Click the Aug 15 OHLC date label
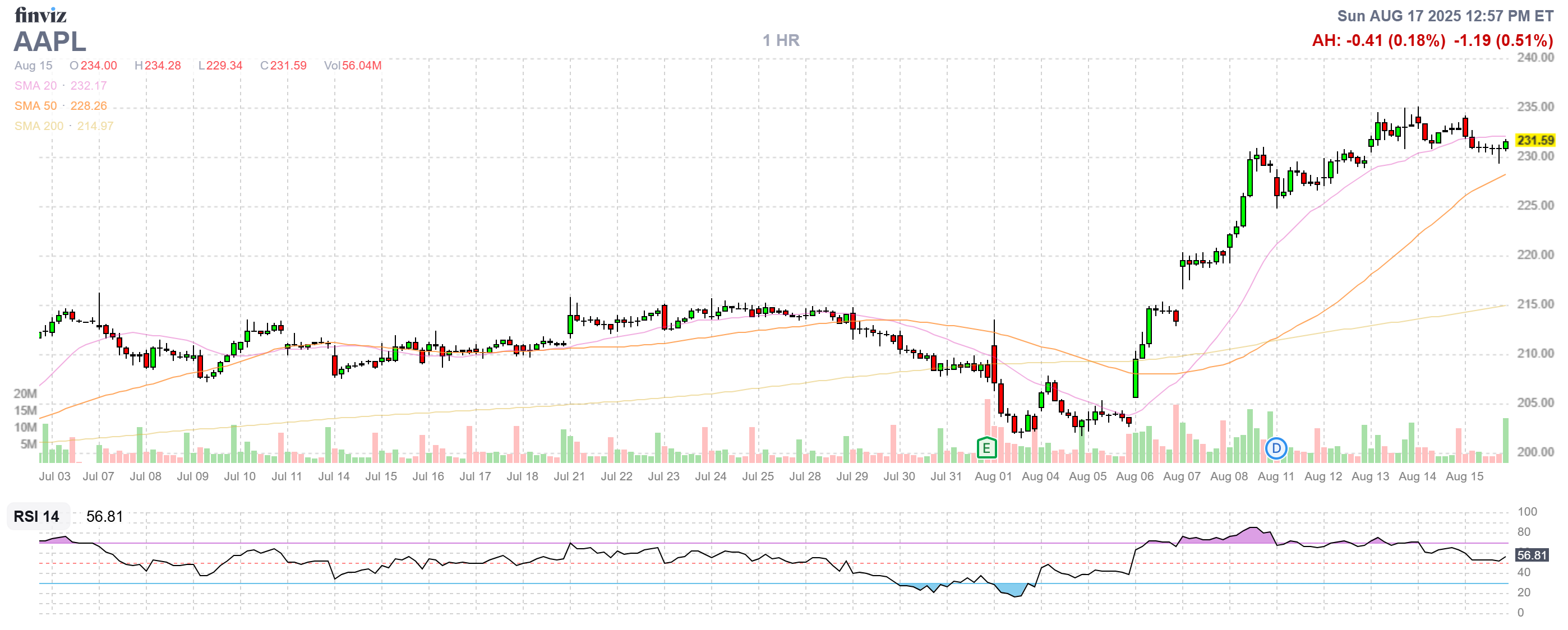Viewport: 1568px width, 630px height. [34, 65]
